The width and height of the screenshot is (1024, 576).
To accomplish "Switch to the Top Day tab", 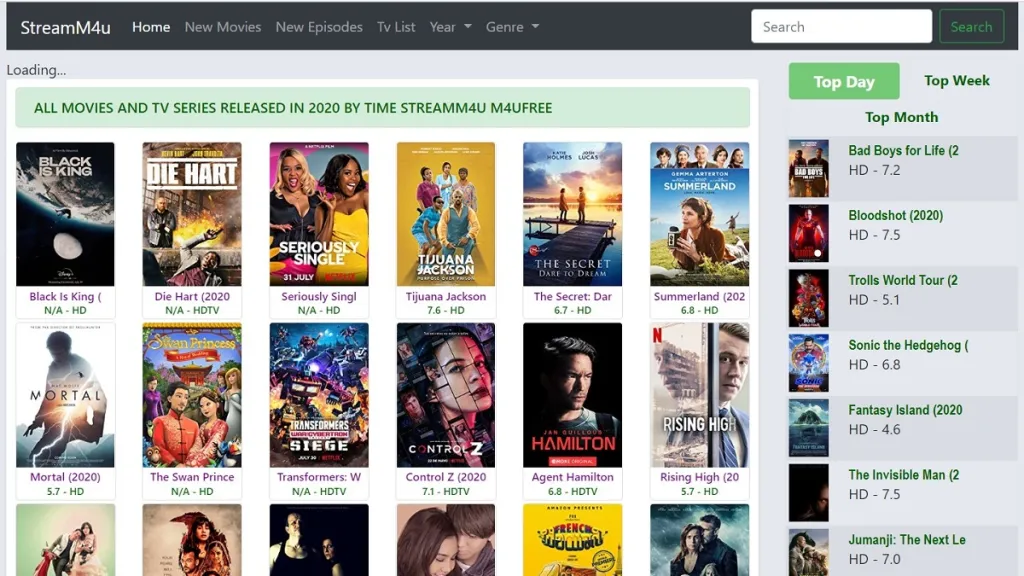I will [843, 82].
